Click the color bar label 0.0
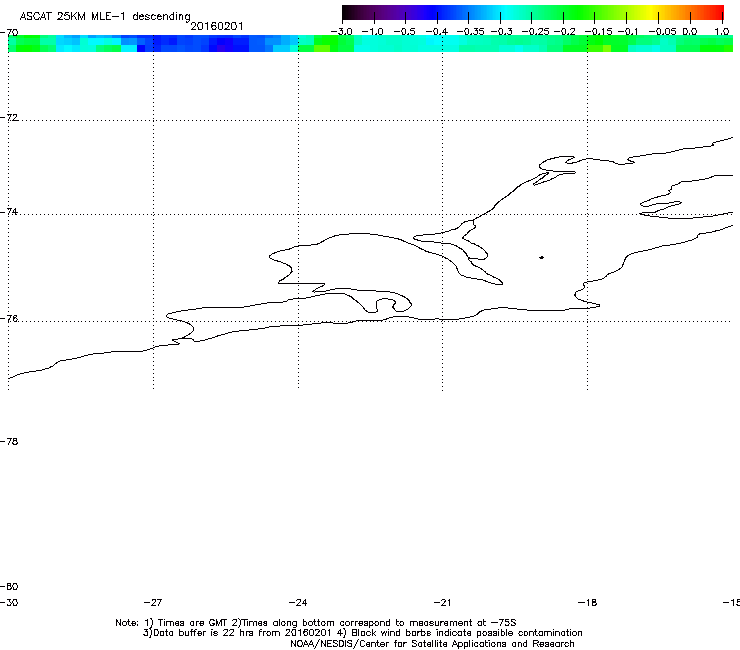 [690, 32]
